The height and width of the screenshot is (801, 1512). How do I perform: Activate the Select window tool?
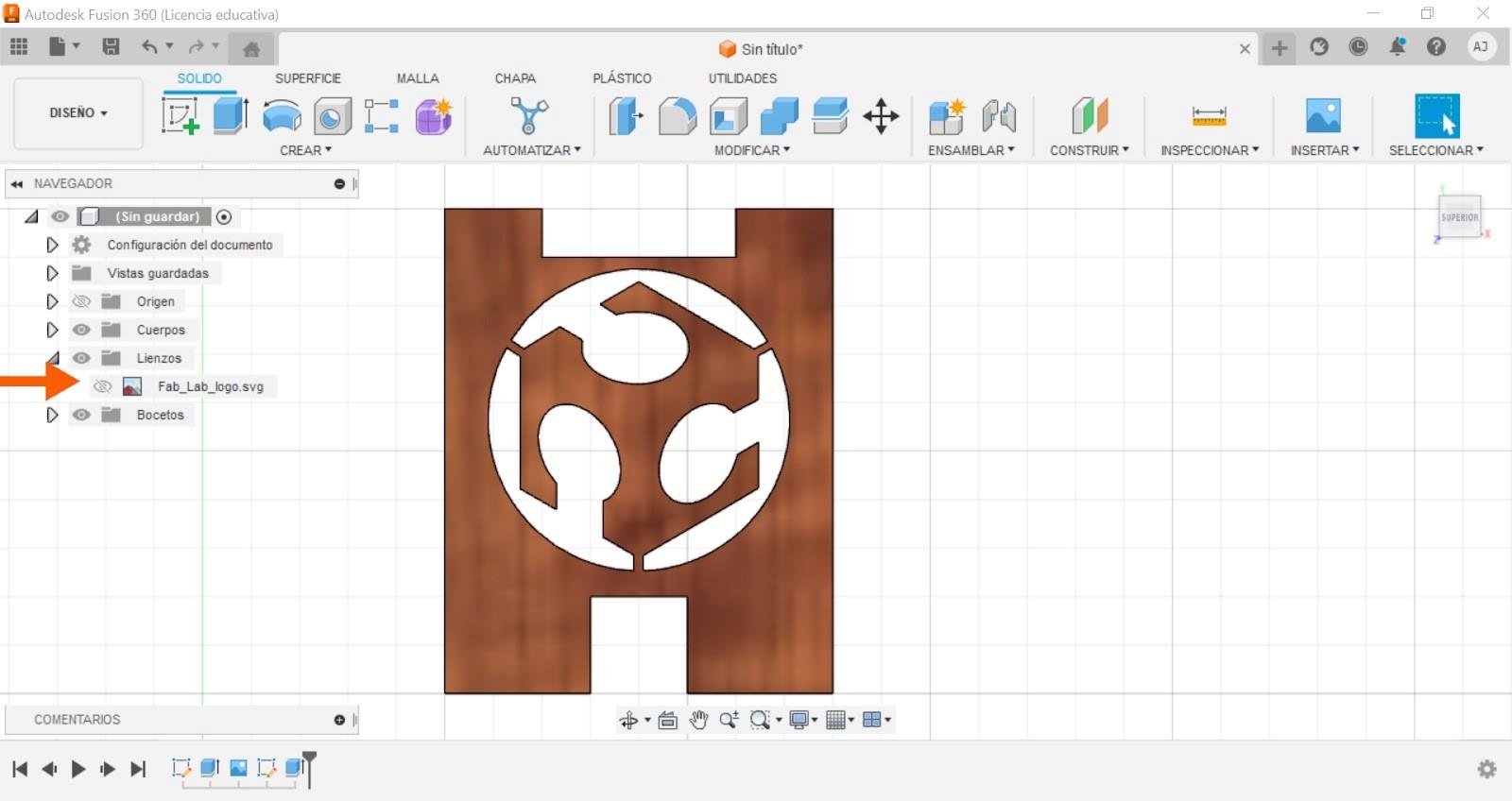(1436, 116)
